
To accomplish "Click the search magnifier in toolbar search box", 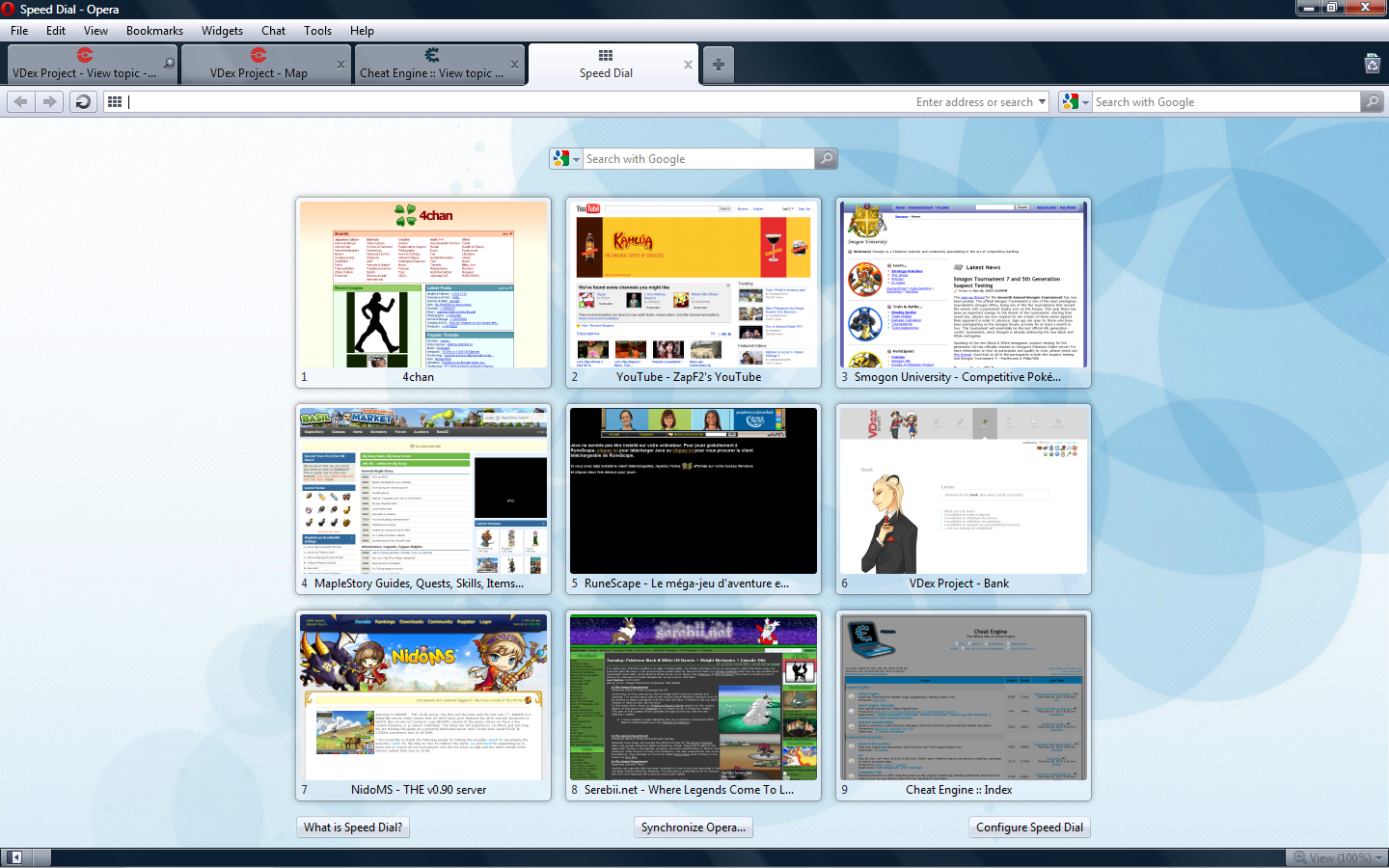I will [1373, 101].
